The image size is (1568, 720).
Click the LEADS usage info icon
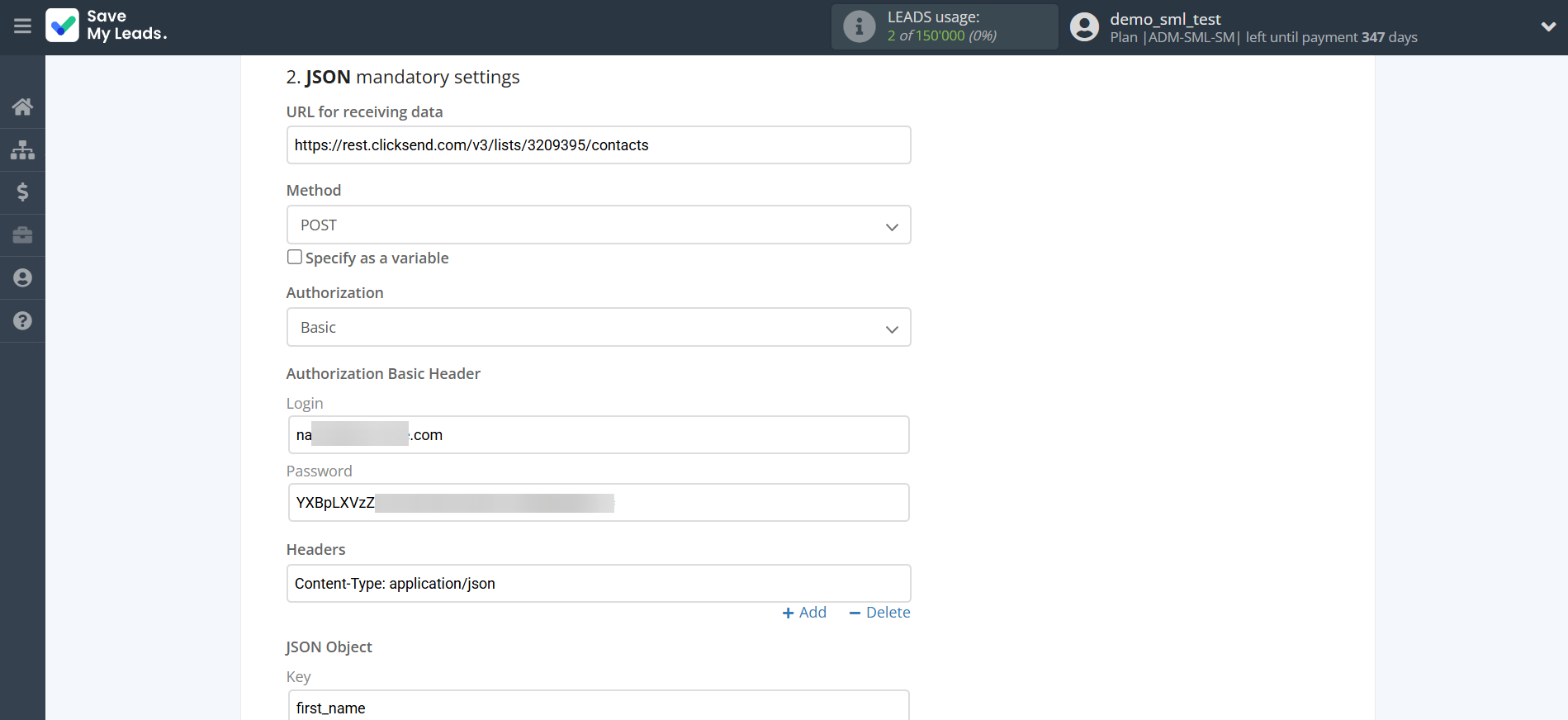click(x=859, y=26)
